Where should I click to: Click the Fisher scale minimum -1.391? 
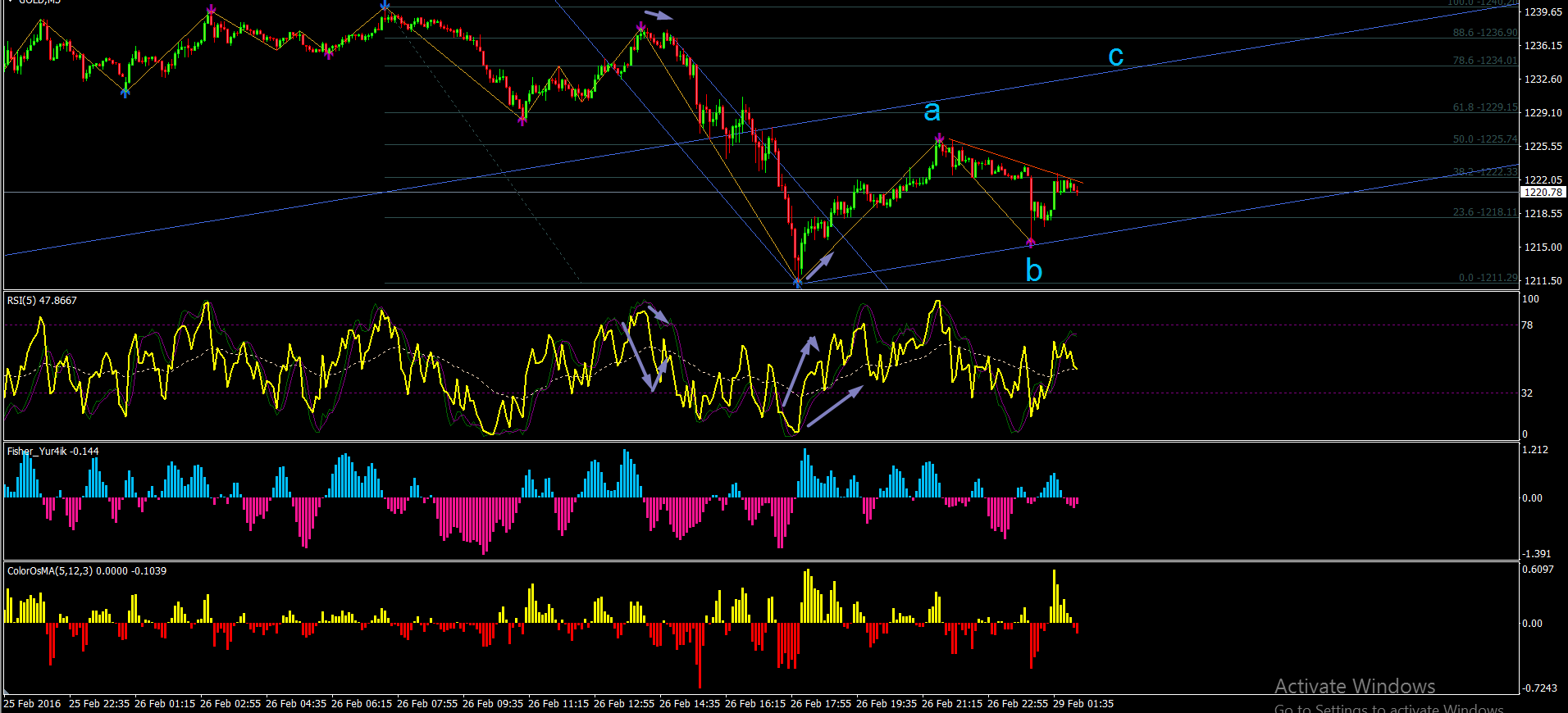[1536, 554]
